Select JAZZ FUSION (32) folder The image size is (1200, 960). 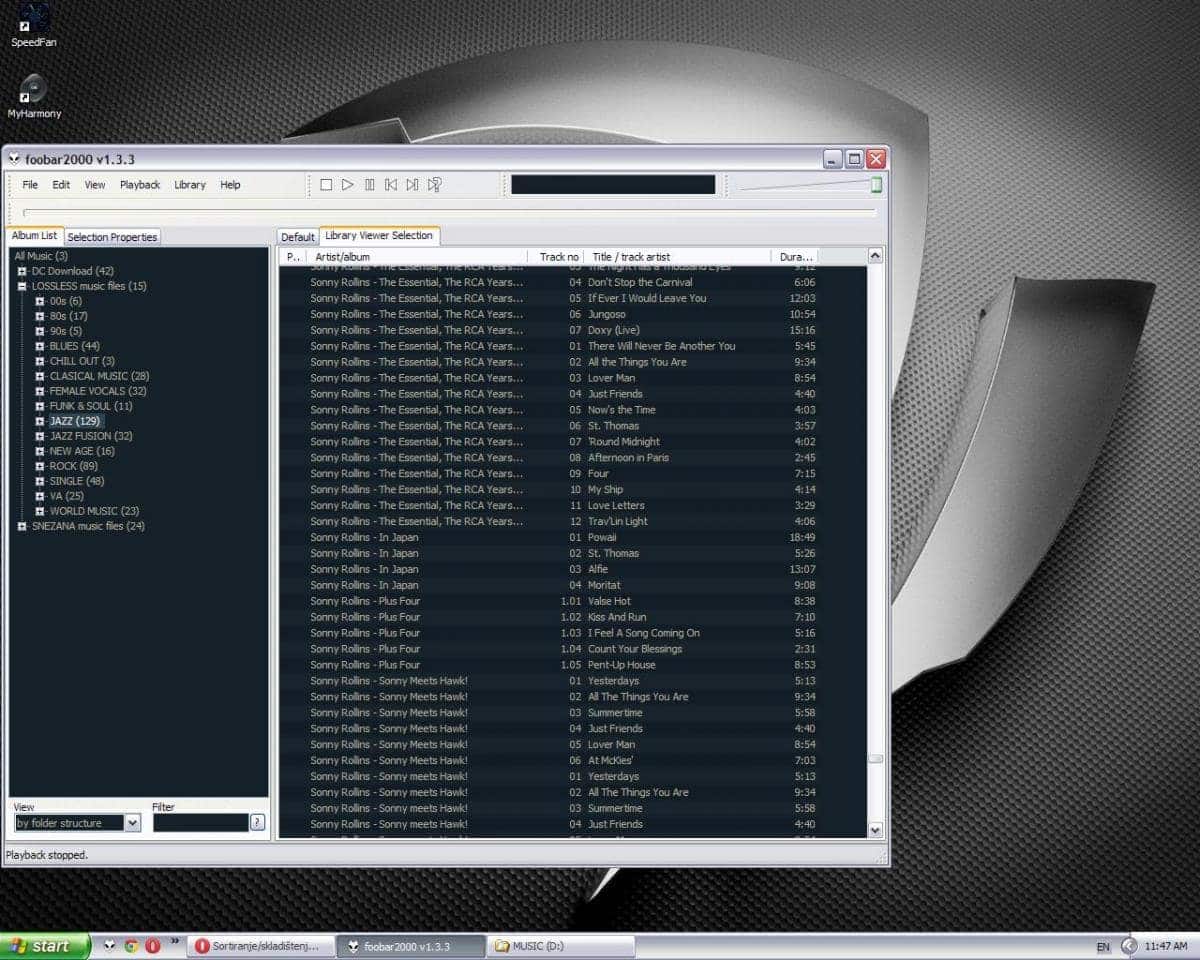pyautogui.click(x=91, y=436)
